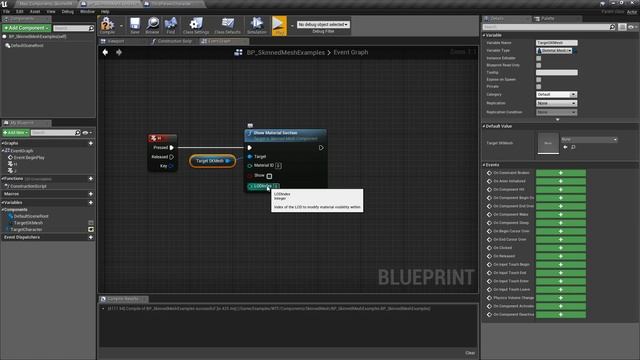Toggle TargetCharacter editable eye in My Blueprint
Image resolution: width=640 pixels, height=360 pixels.
point(91,229)
